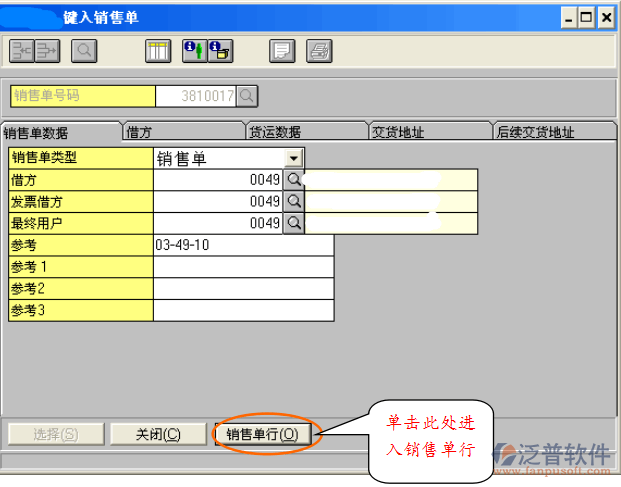The image size is (621, 487).
Task: Maximize the 键入销售单 window
Action: click(586, 18)
